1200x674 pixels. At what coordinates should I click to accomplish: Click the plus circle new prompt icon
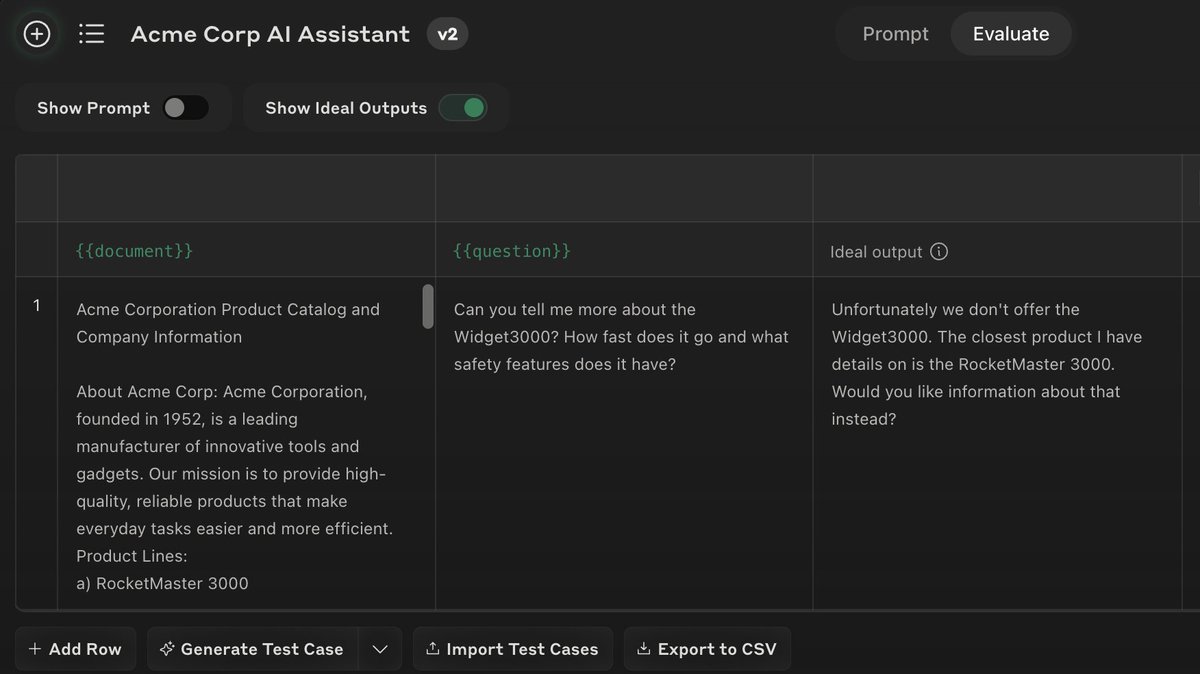(x=37, y=34)
